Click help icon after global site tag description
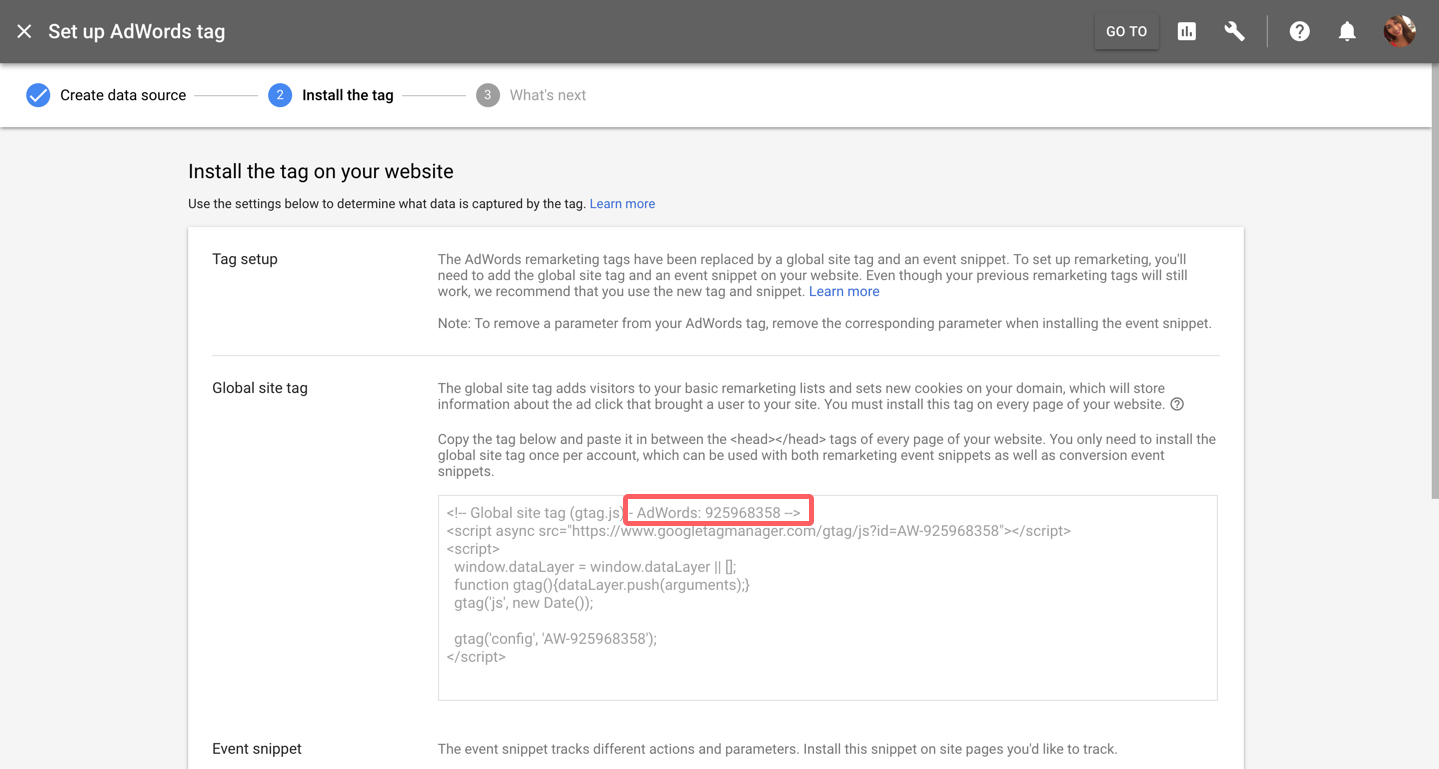The height and width of the screenshot is (769, 1439). 1177,405
